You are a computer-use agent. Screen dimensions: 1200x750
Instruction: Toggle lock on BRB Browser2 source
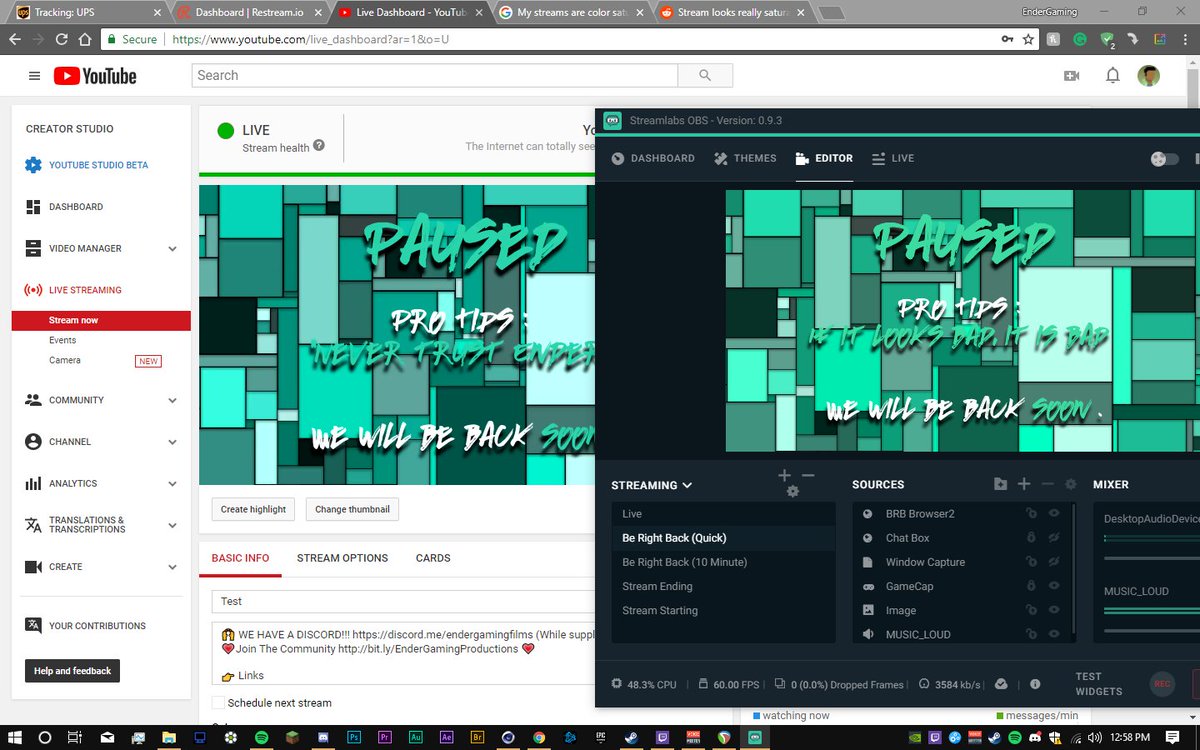pos(1031,513)
